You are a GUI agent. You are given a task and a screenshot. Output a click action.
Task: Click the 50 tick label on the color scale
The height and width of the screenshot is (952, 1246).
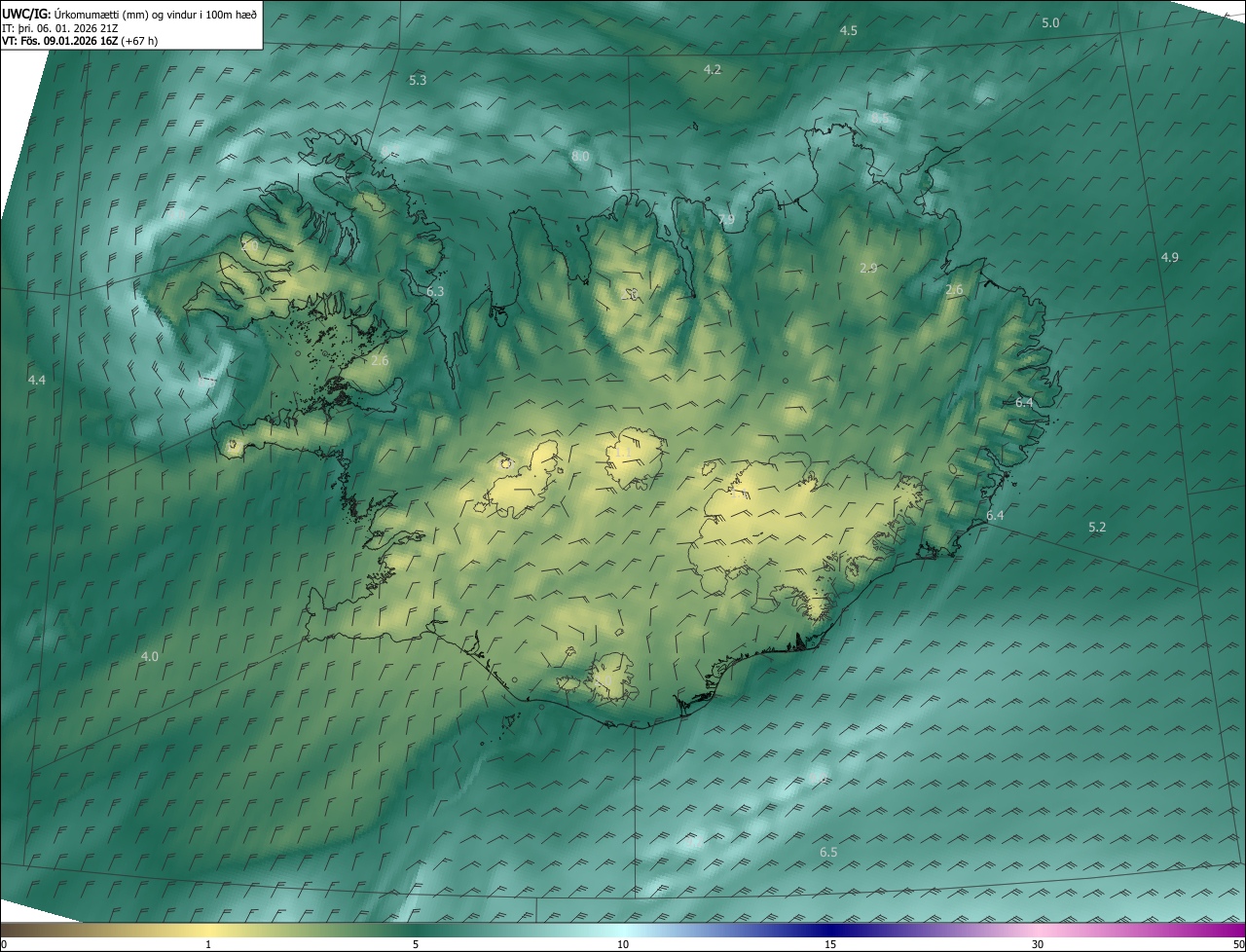[x=1238, y=945]
